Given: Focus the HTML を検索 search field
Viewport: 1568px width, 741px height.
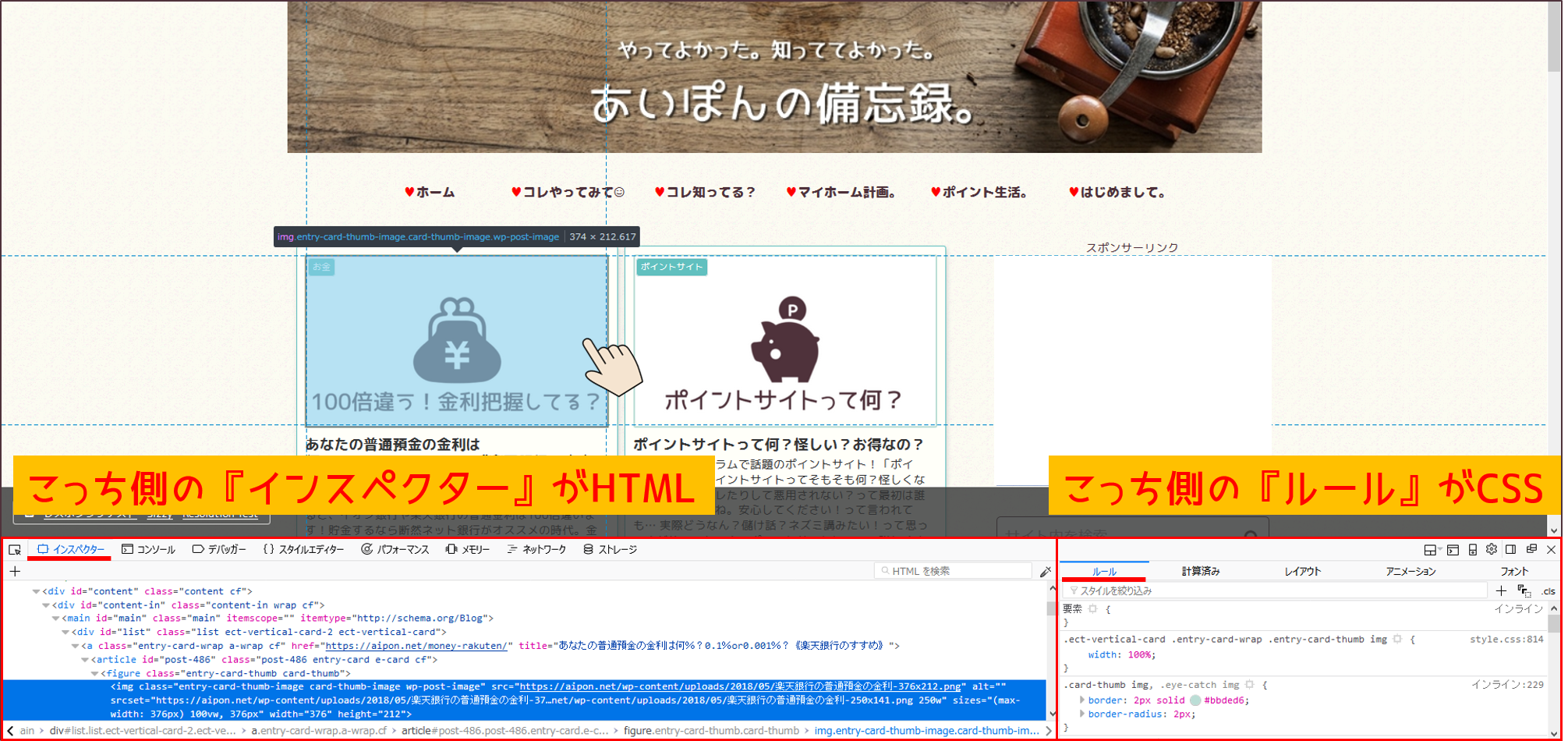Looking at the screenshot, I should 953,571.
